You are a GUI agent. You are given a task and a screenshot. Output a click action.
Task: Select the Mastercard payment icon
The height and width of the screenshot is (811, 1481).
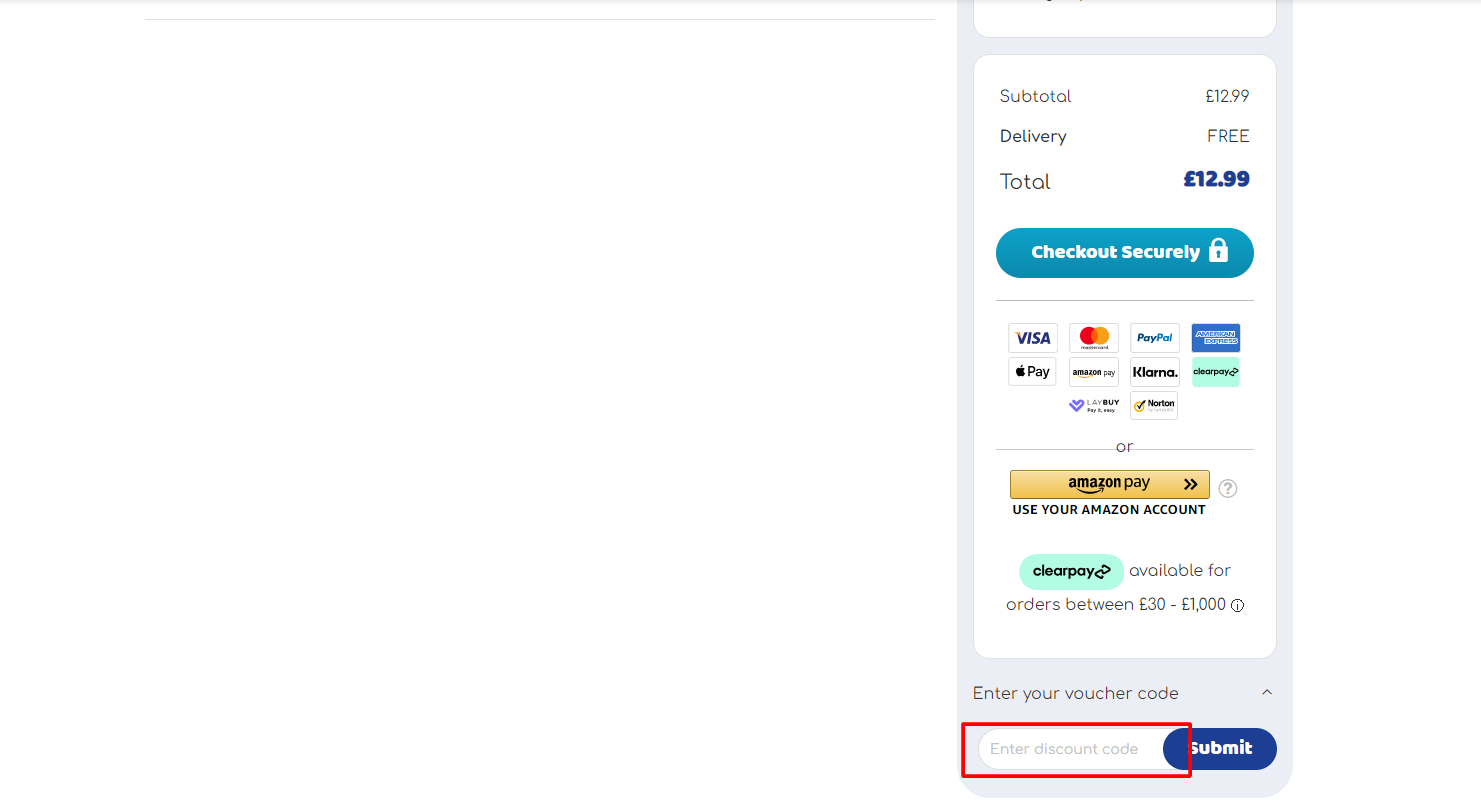(x=1093, y=337)
